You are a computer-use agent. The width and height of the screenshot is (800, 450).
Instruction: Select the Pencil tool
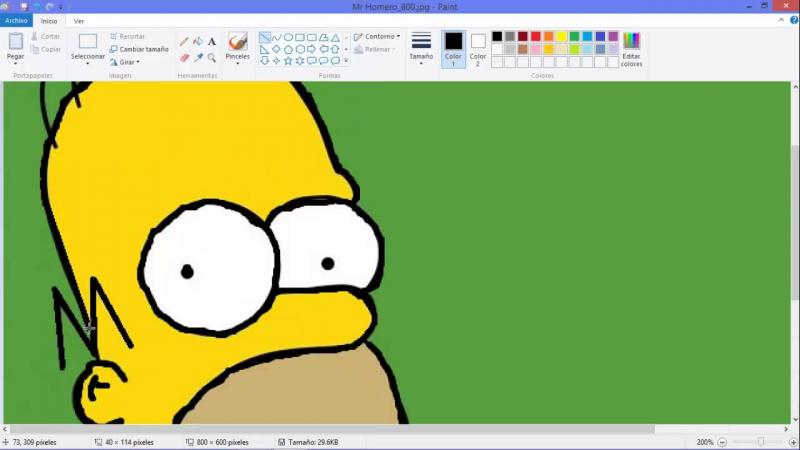coord(184,42)
